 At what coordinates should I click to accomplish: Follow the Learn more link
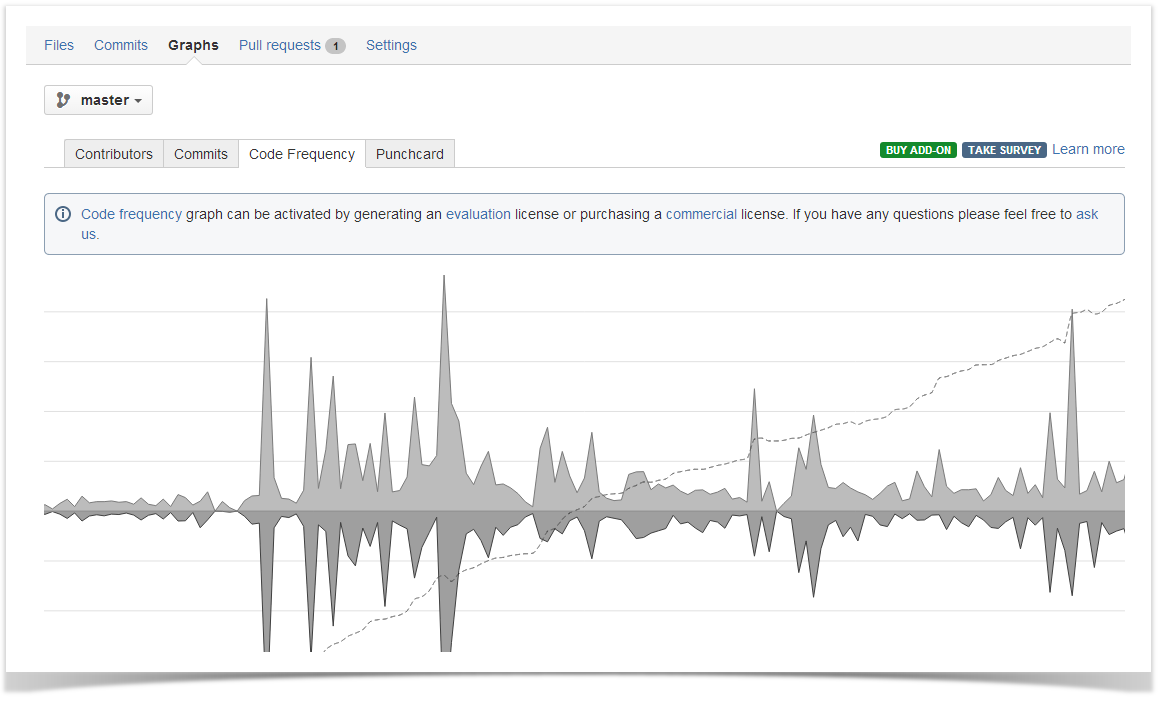pos(1088,149)
